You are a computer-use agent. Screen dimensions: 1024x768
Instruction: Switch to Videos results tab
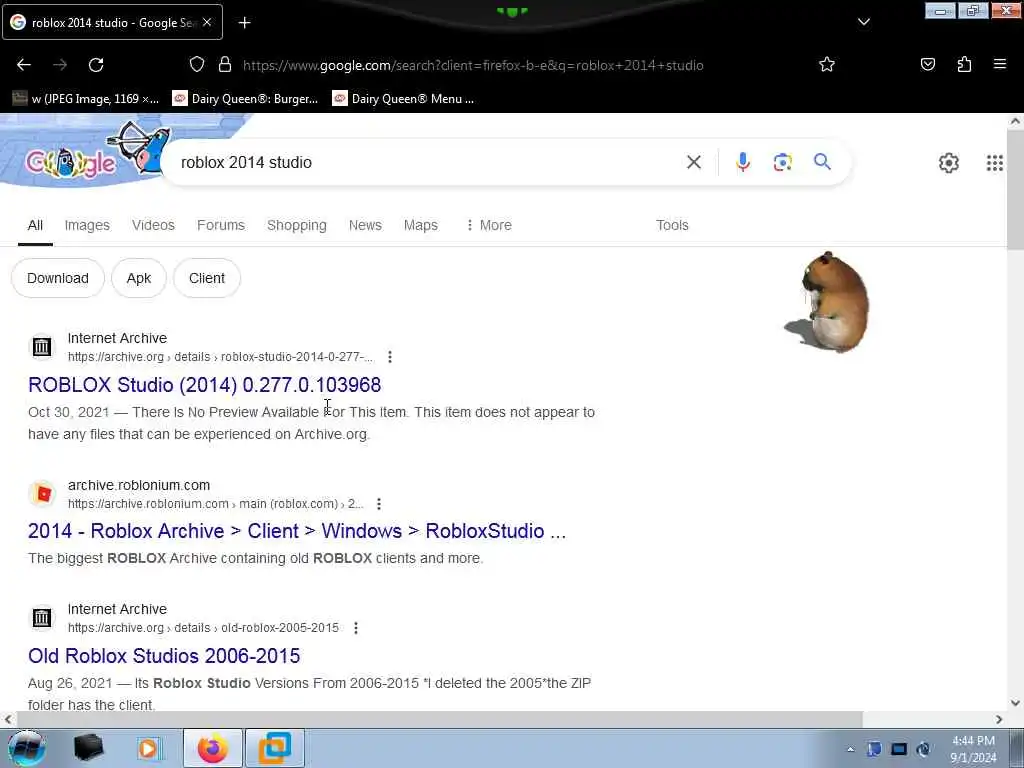(x=153, y=225)
